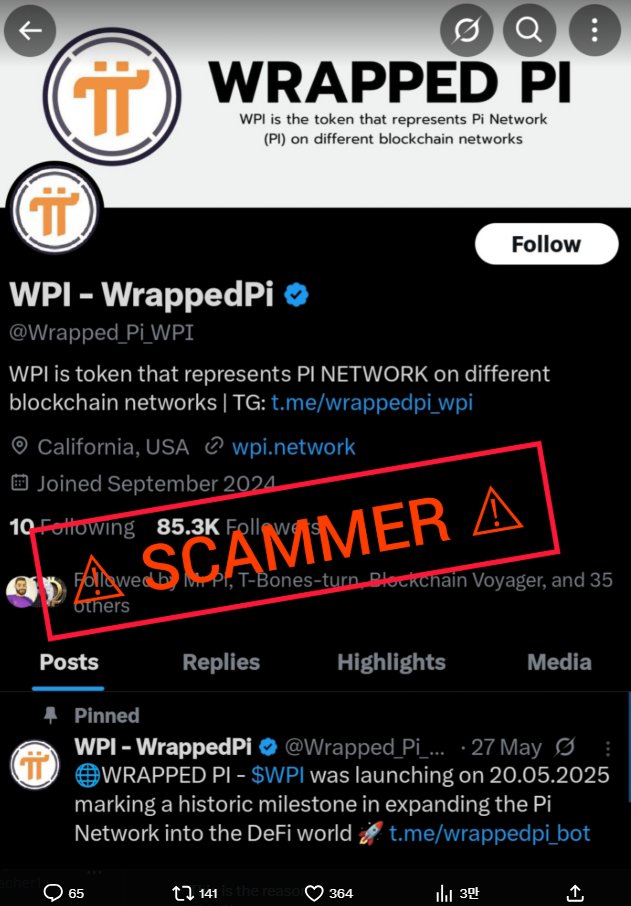The image size is (631, 906).
Task: Open search with the magnifier icon
Action: coord(529,30)
